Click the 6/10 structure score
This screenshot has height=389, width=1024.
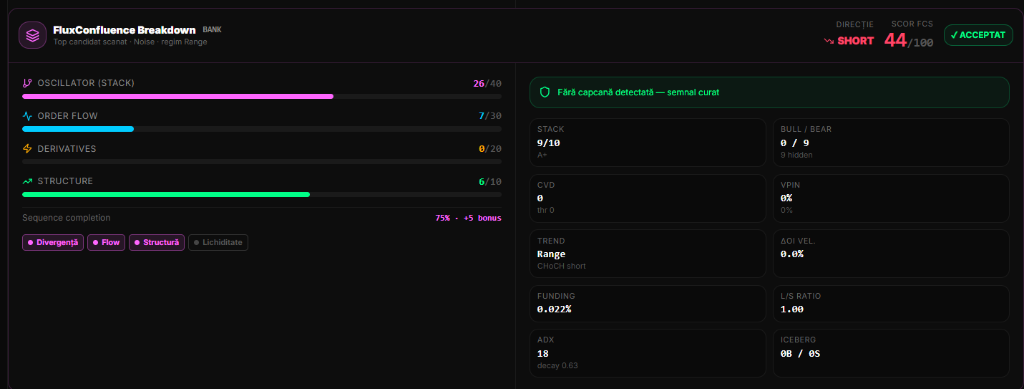490,181
